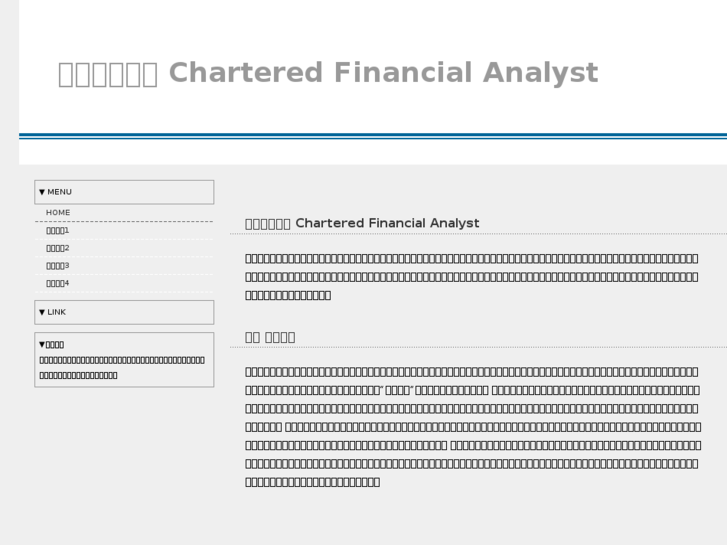The image size is (727, 545).
Task: Click the first paragraph under main heading
Action: tap(472, 276)
